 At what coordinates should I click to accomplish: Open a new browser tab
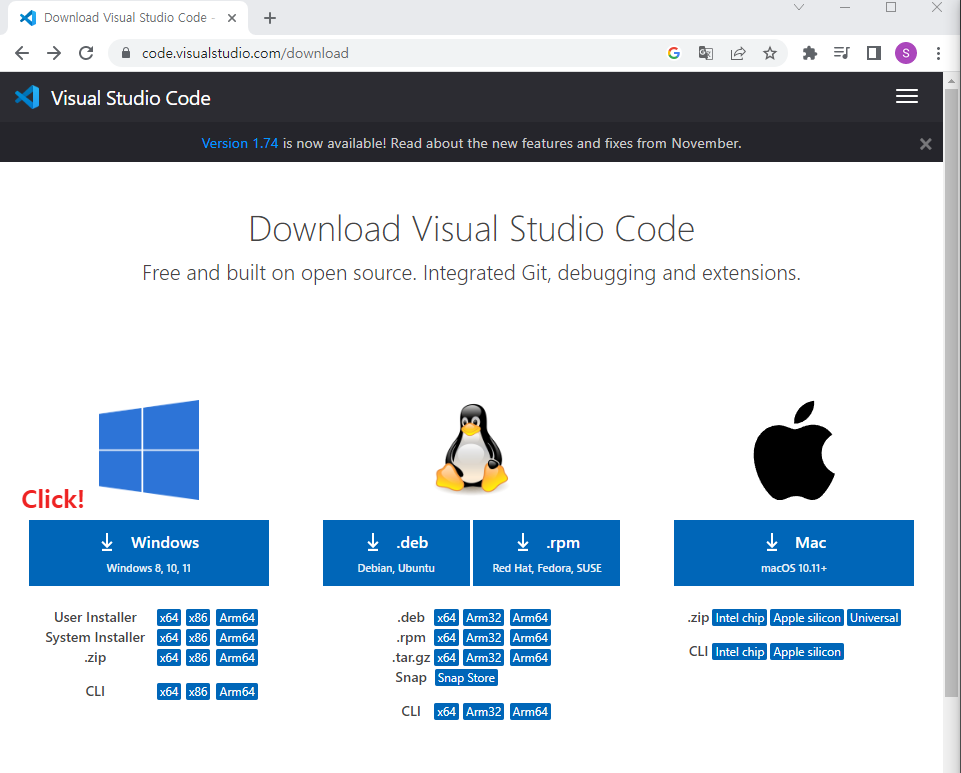pyautogui.click(x=270, y=18)
